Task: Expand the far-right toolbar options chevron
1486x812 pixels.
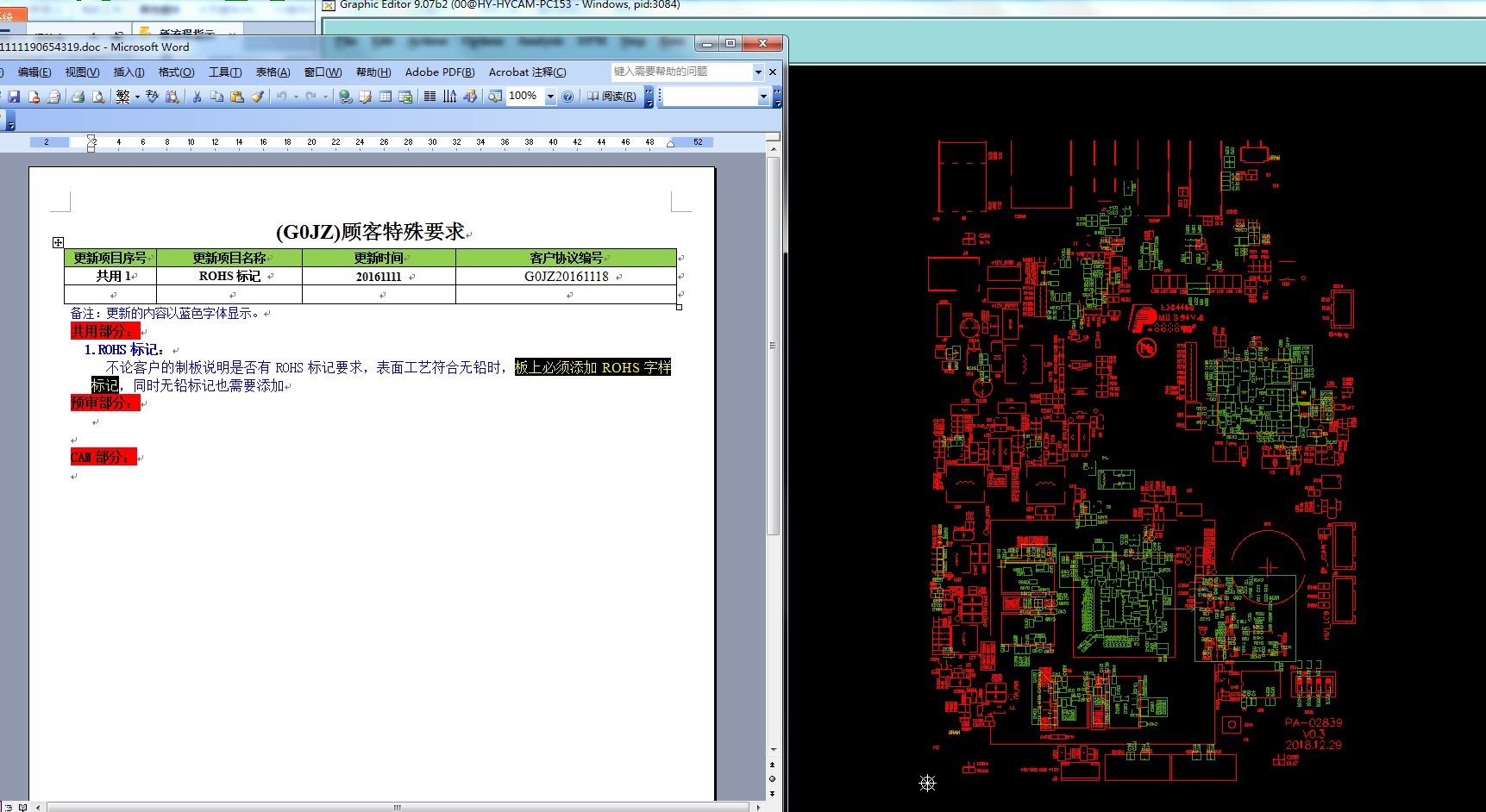Action: tap(777, 97)
